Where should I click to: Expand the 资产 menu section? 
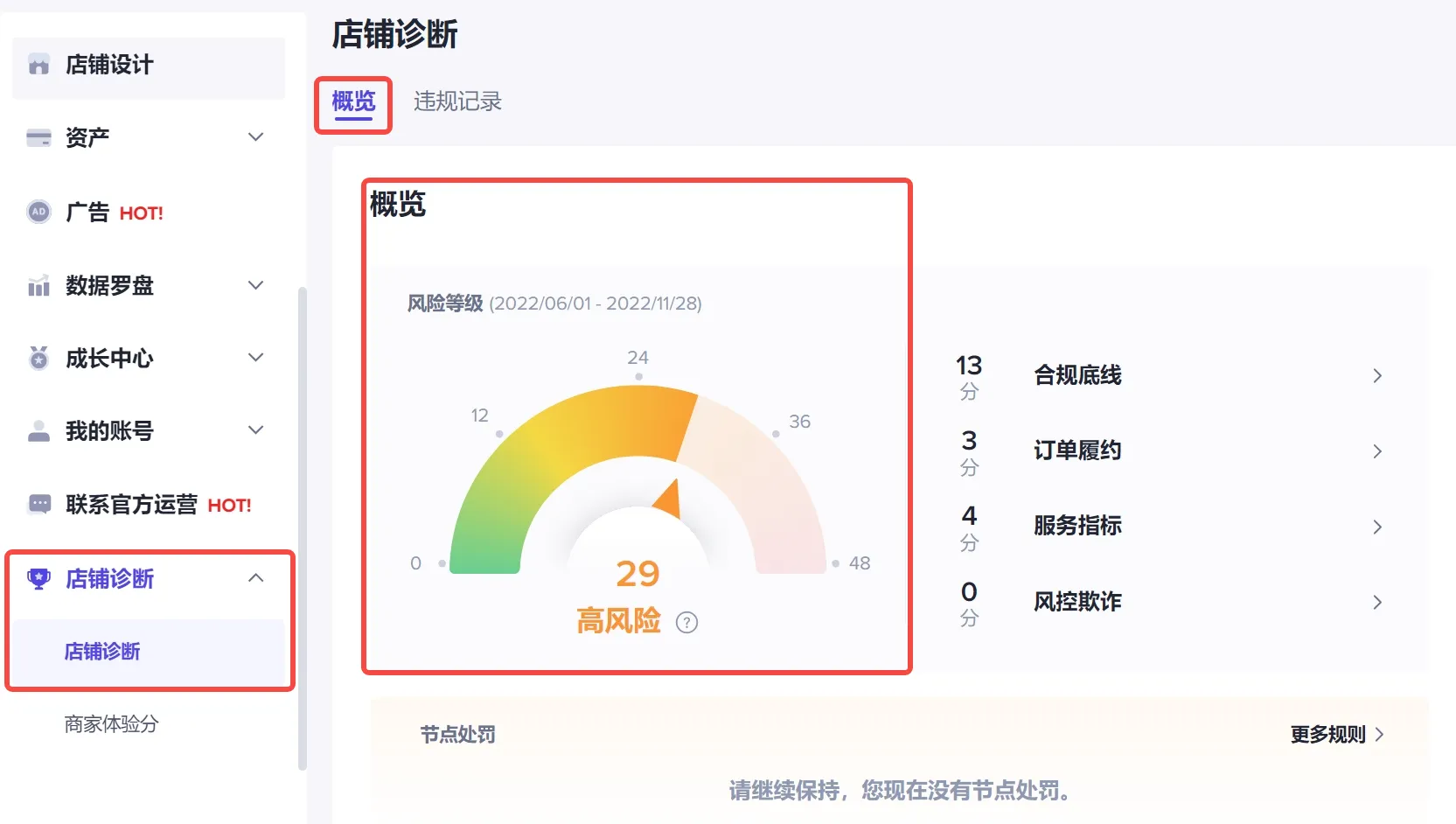coord(256,136)
